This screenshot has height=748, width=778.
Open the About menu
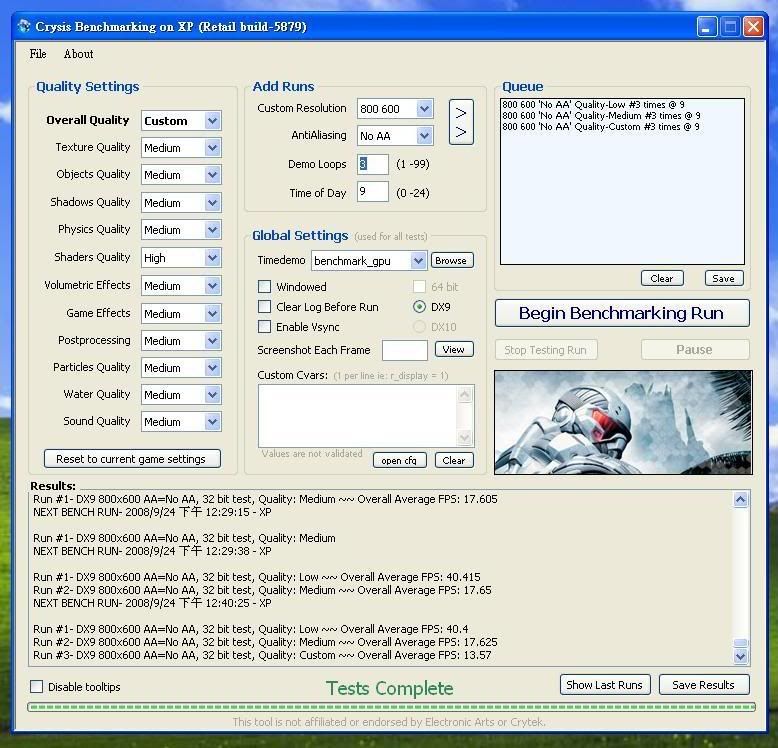click(x=78, y=54)
